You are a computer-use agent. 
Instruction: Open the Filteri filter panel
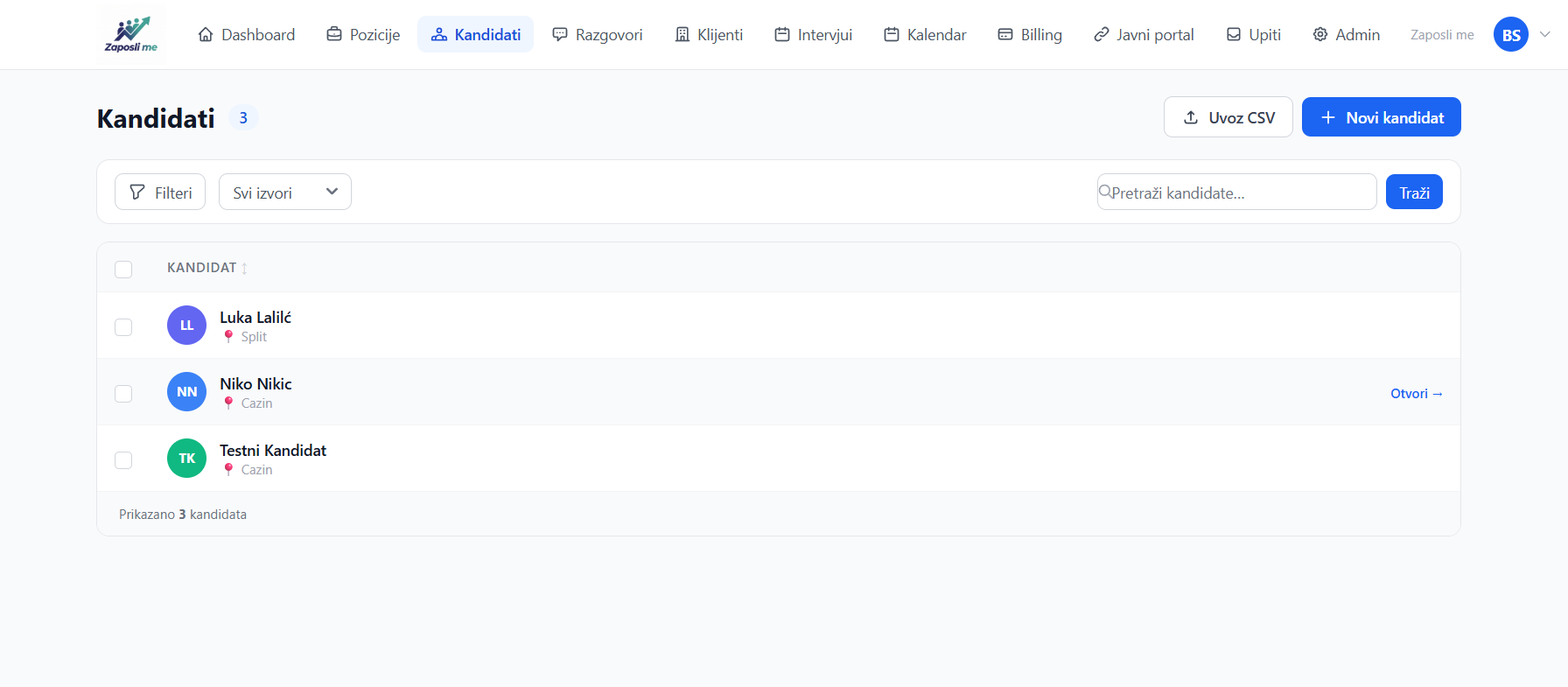click(160, 193)
